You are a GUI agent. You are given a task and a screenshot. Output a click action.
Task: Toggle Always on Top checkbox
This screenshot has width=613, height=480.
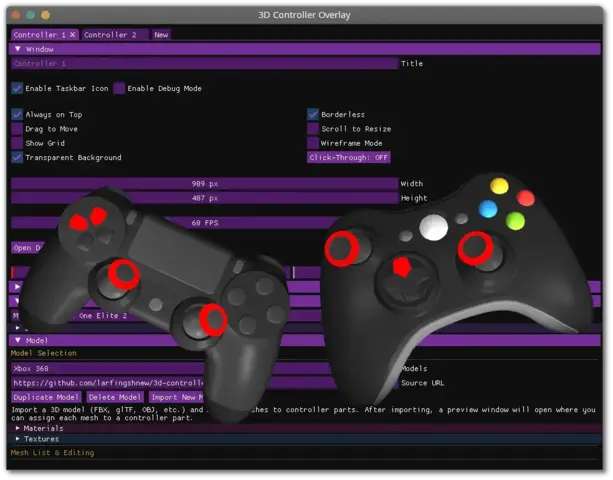(17, 115)
